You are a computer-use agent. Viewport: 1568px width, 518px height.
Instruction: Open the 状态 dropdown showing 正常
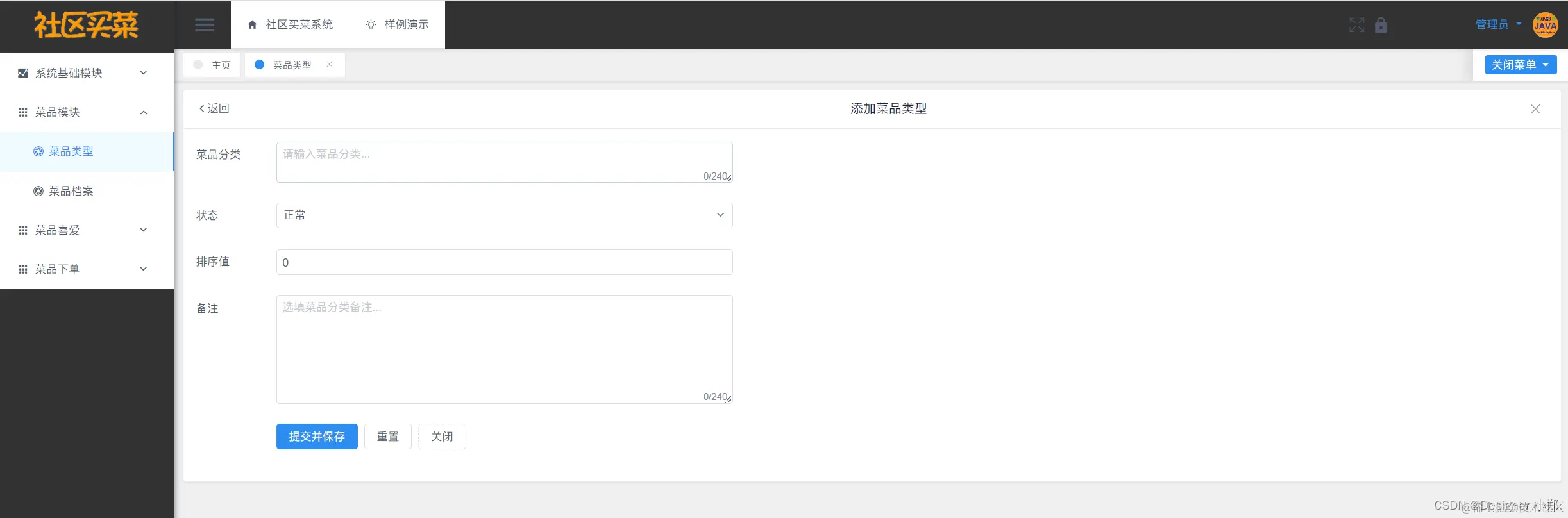coord(504,215)
